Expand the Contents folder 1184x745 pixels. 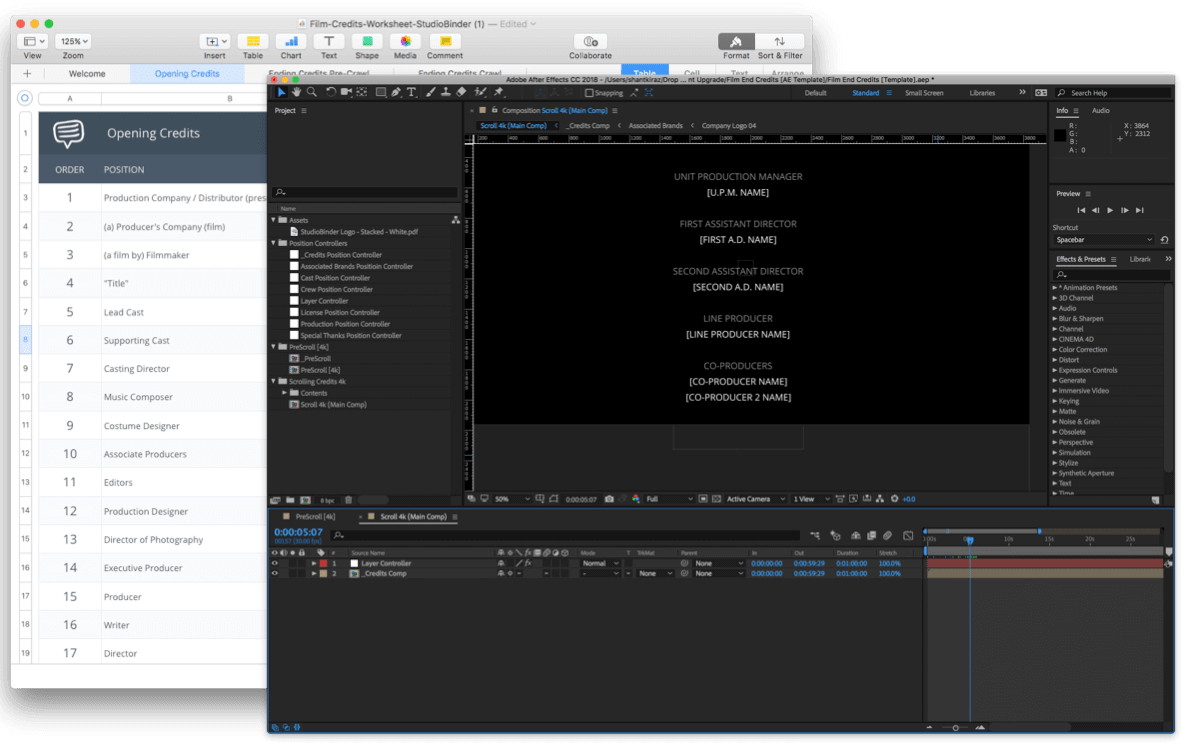click(x=285, y=393)
